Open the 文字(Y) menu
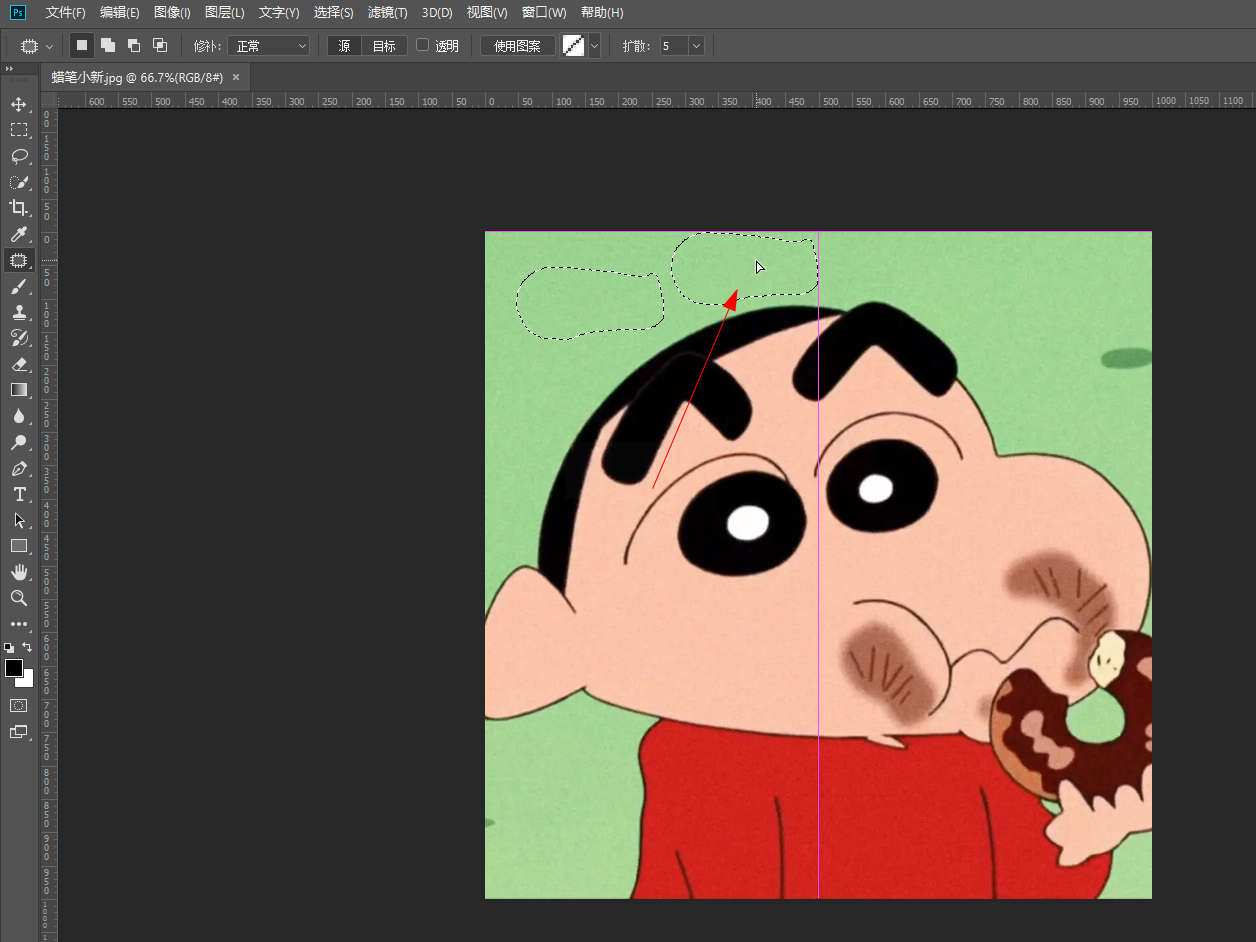 tap(279, 12)
